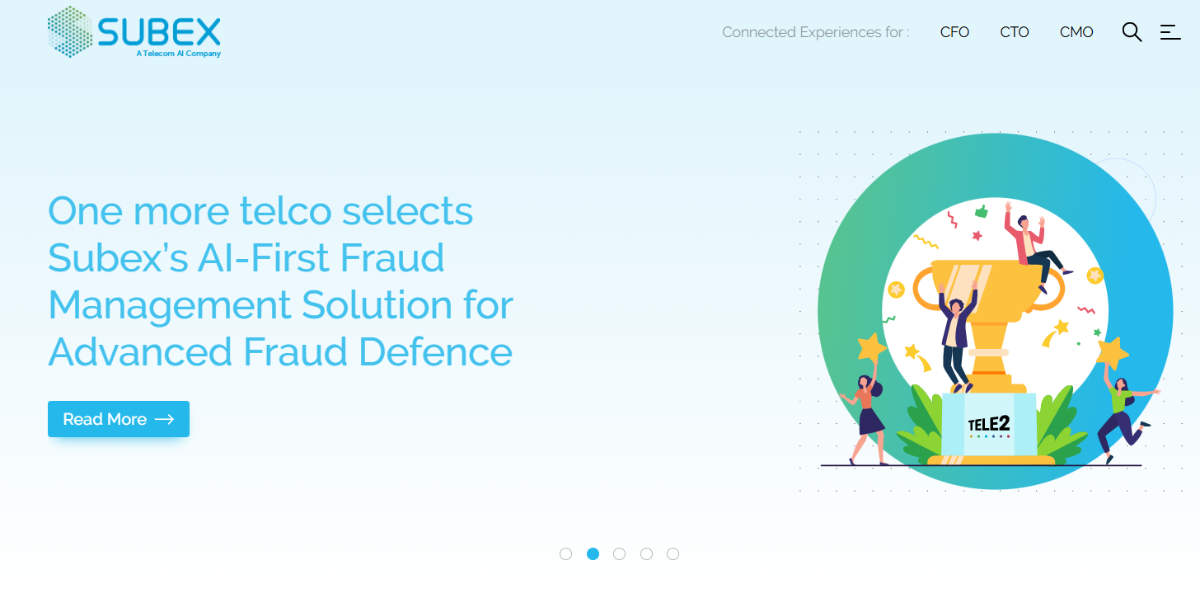Click the TELE2 logo on the pedestal
Image resolution: width=1200 pixels, height=600 pixels.
(988, 425)
